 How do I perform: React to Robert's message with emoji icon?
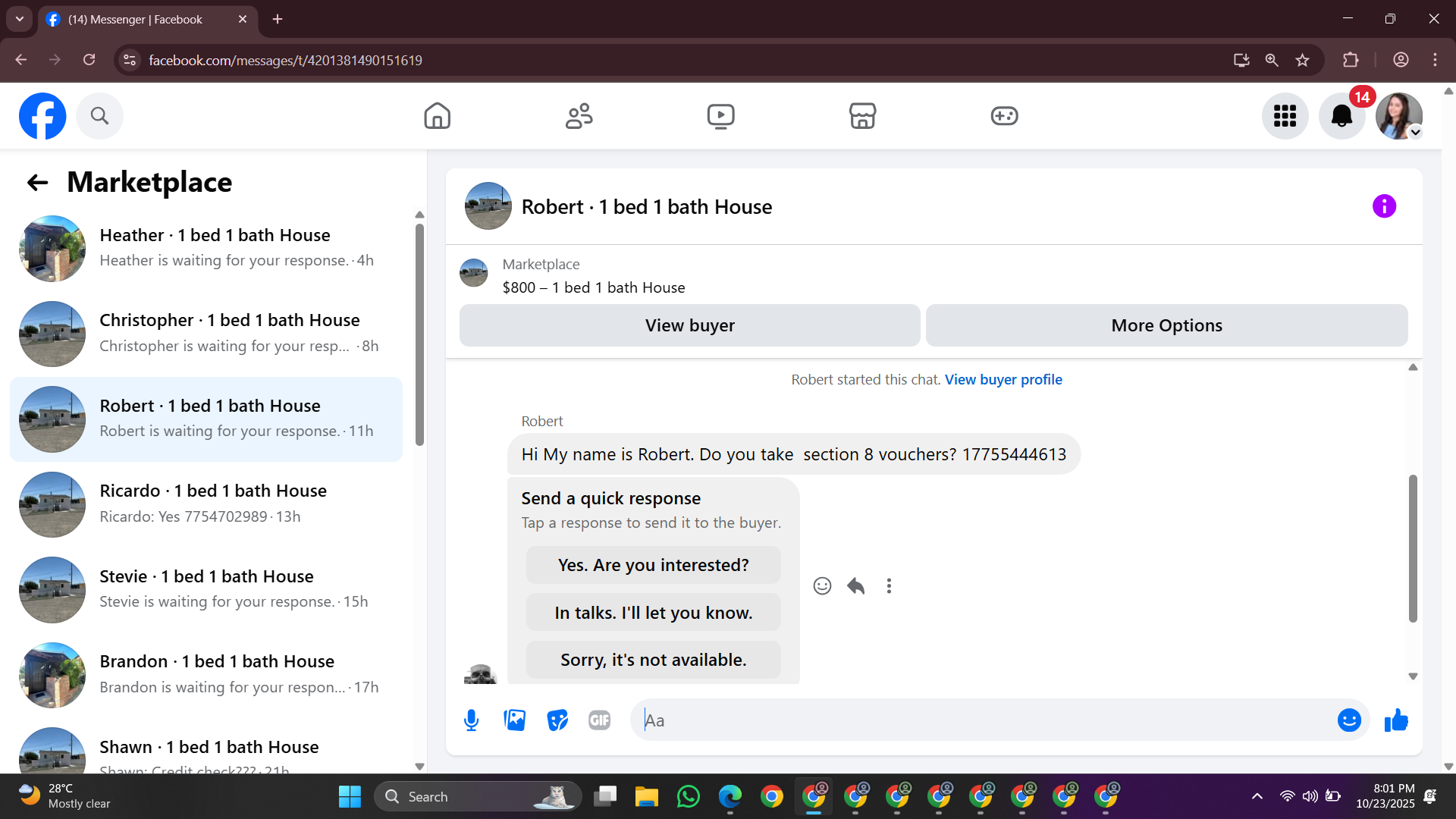[x=822, y=586]
